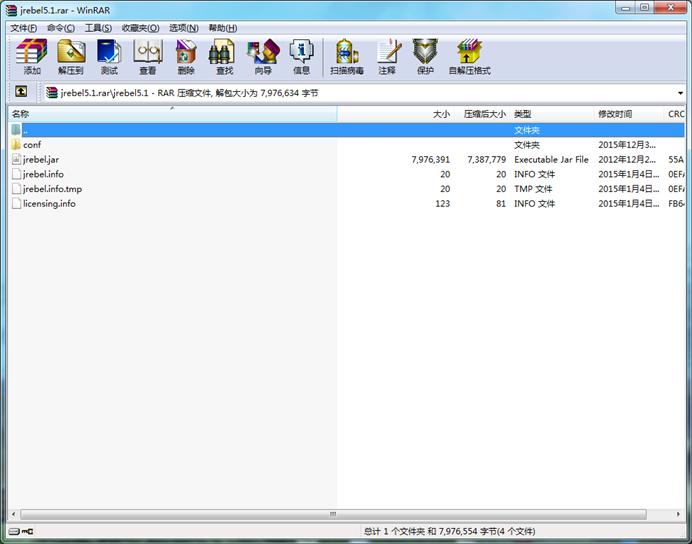Select the jrebel.info file name
Viewport: 692px width, 544px height.
pos(43,174)
